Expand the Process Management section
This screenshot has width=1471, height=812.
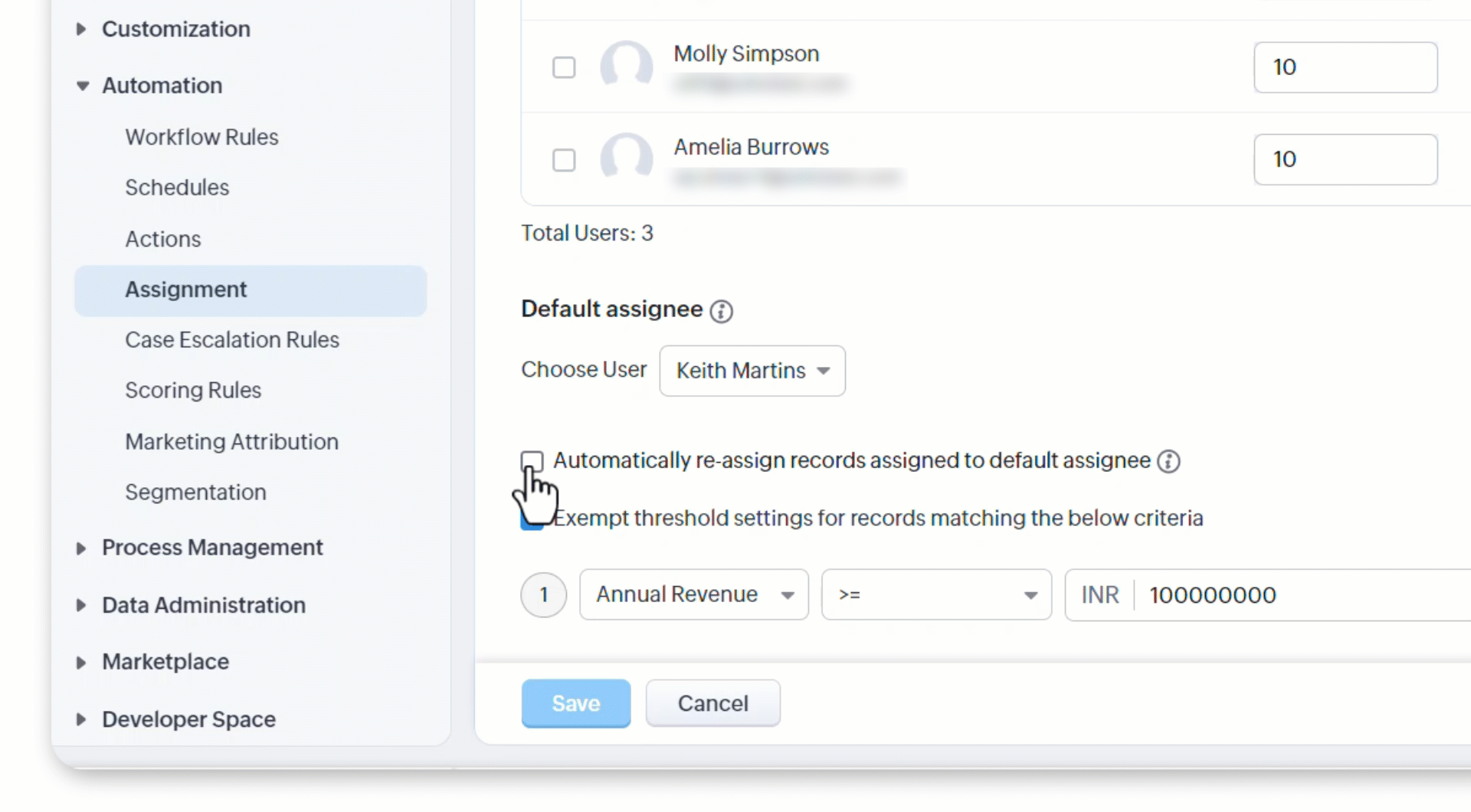pos(81,548)
